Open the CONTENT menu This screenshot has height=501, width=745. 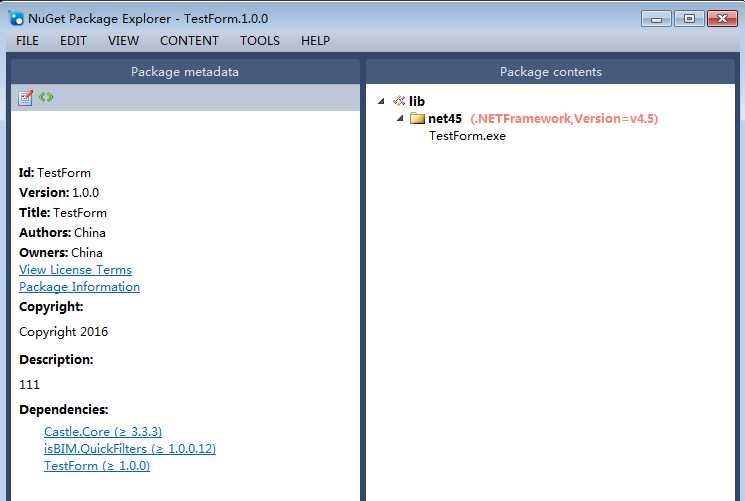tap(189, 41)
